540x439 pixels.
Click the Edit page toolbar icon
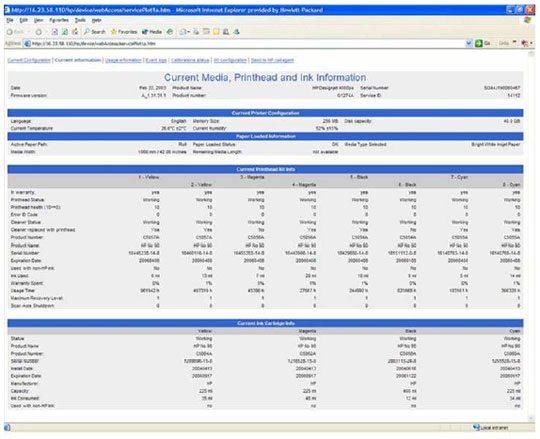coord(206,32)
